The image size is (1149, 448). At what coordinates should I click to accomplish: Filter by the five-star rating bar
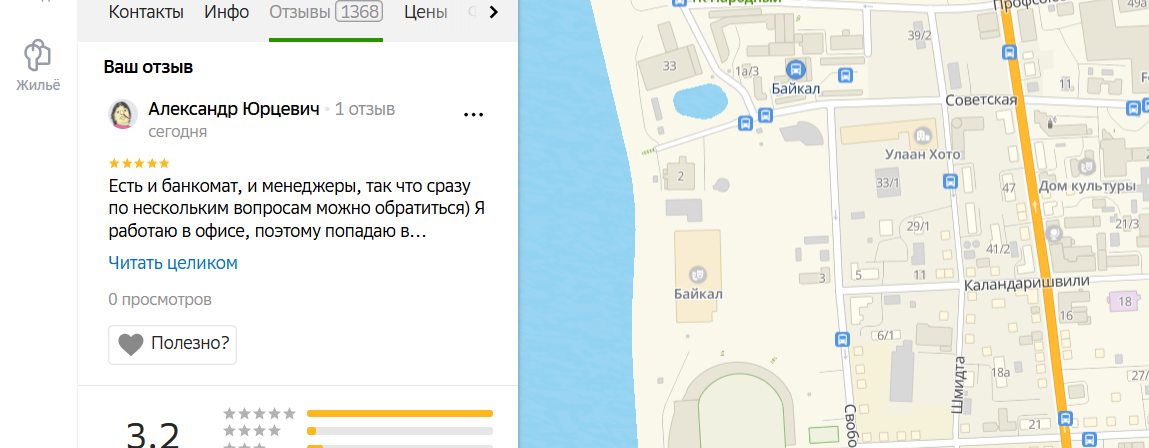tap(400, 414)
